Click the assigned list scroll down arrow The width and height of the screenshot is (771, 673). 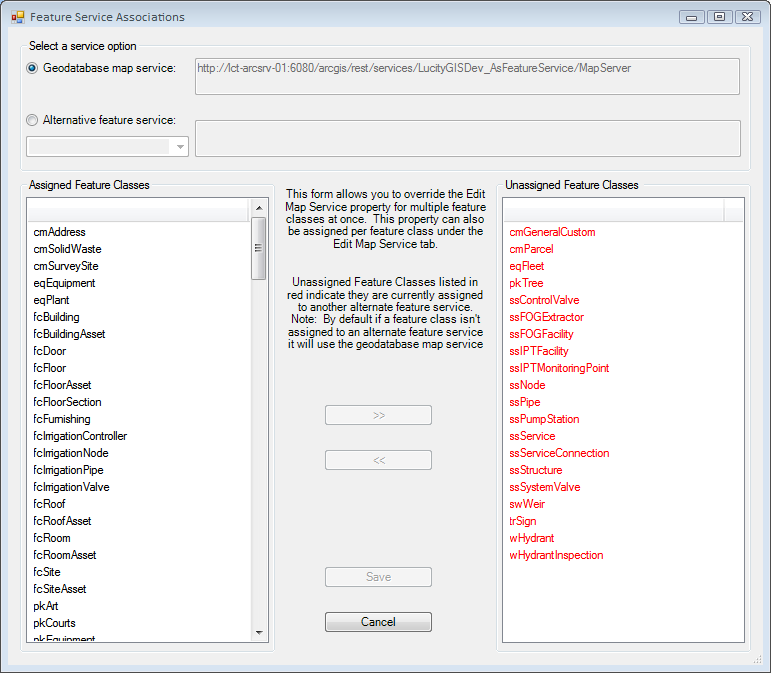coord(259,633)
